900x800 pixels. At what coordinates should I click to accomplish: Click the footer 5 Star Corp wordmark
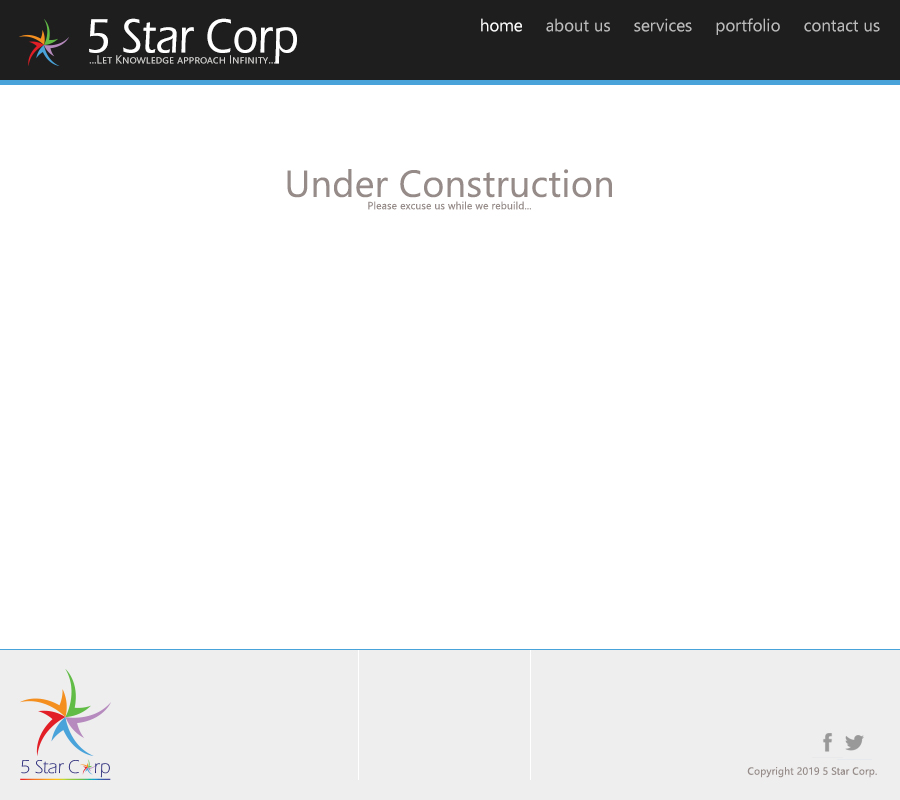[x=65, y=767]
